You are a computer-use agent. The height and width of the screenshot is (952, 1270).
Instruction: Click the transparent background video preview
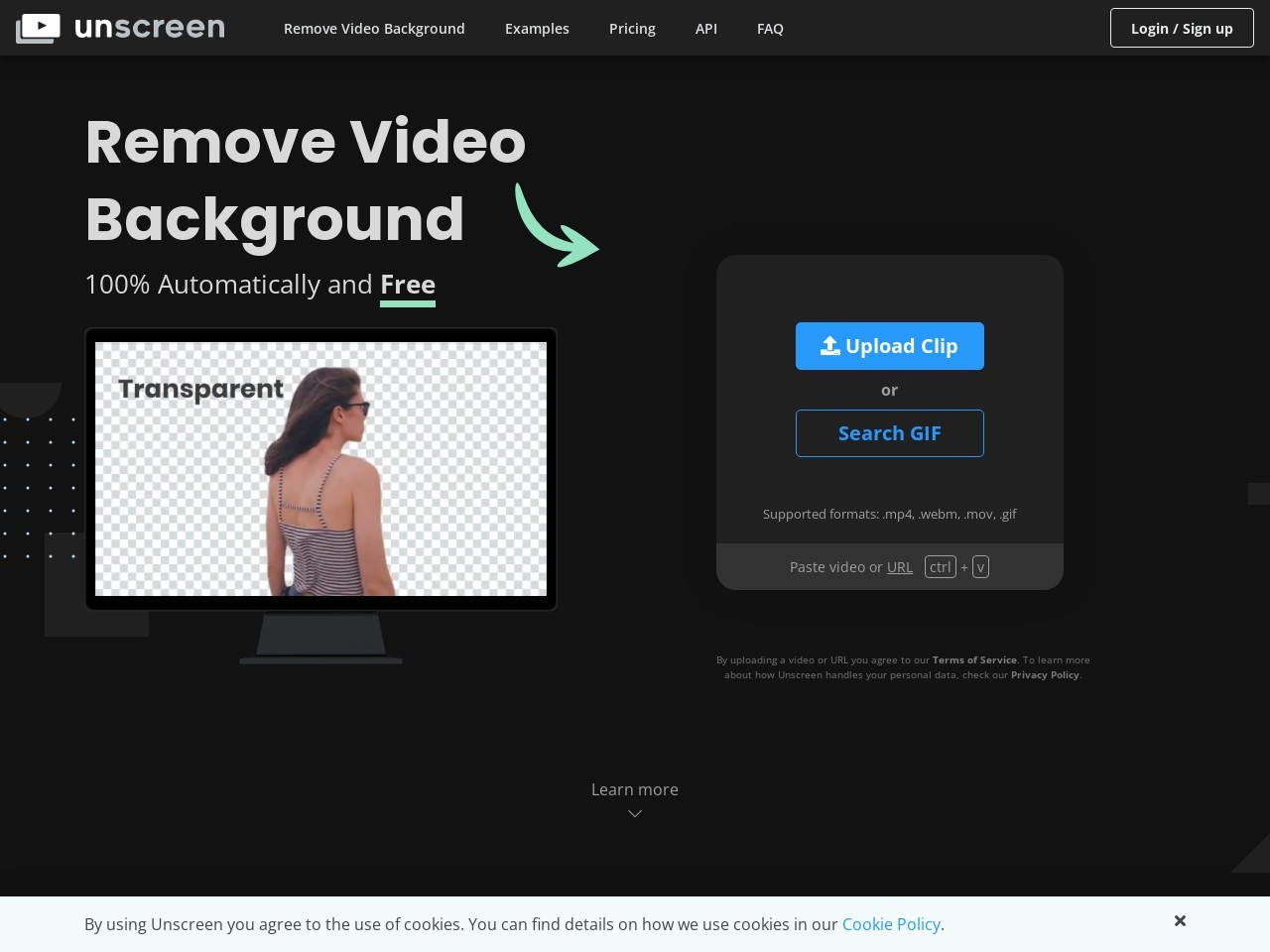point(320,470)
